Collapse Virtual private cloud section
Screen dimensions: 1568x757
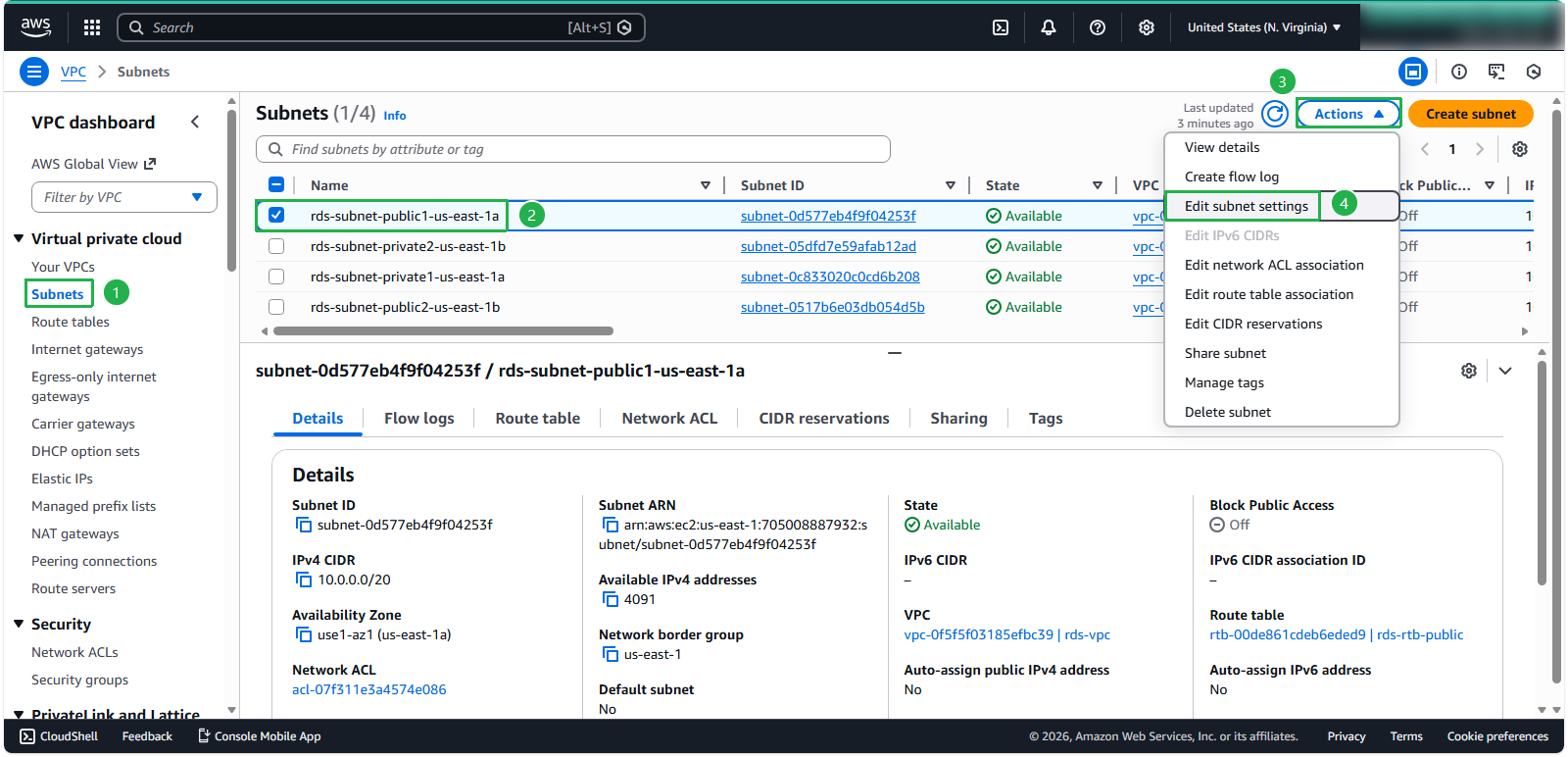[x=19, y=238]
